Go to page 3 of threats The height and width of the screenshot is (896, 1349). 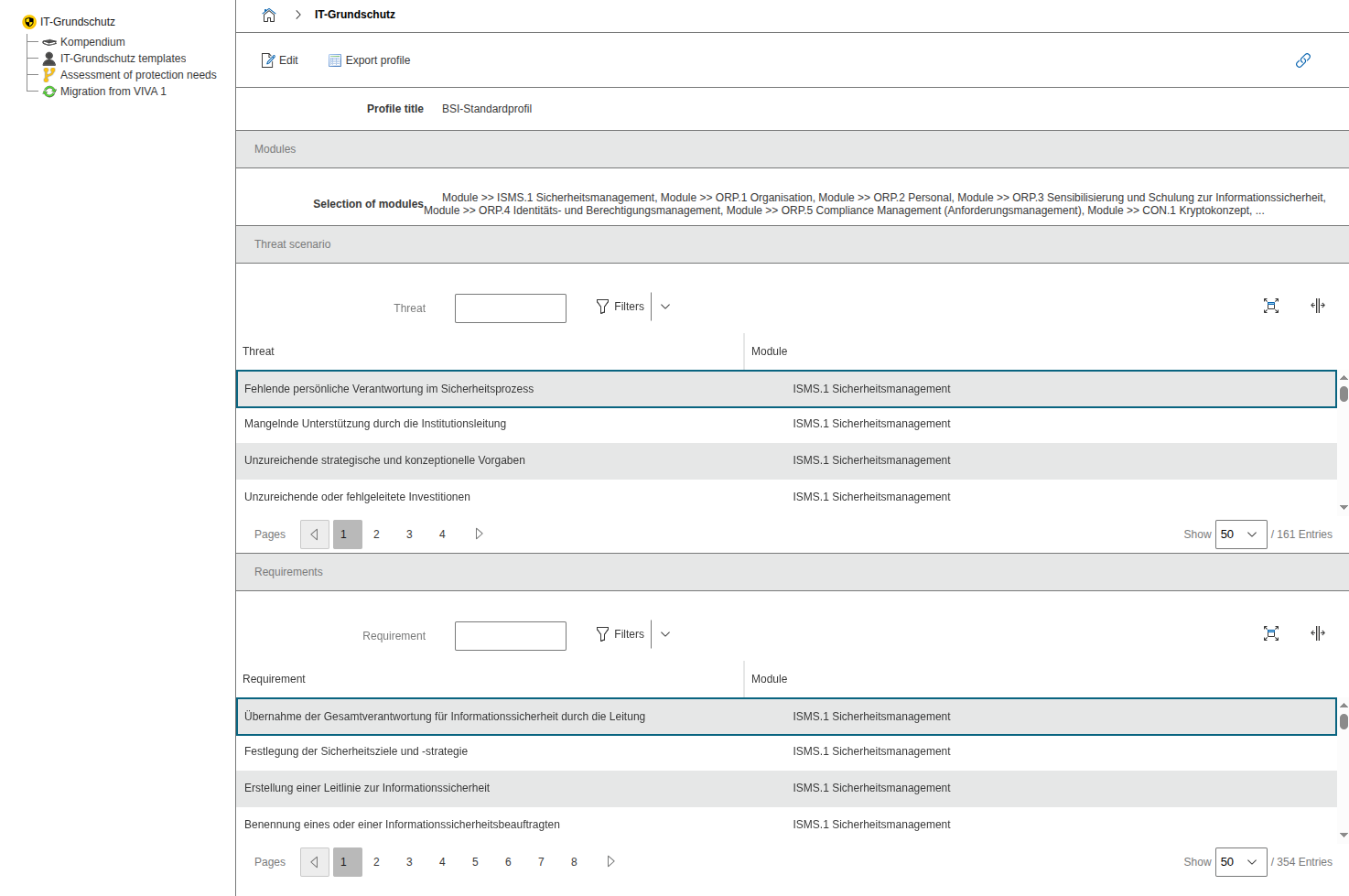point(409,534)
